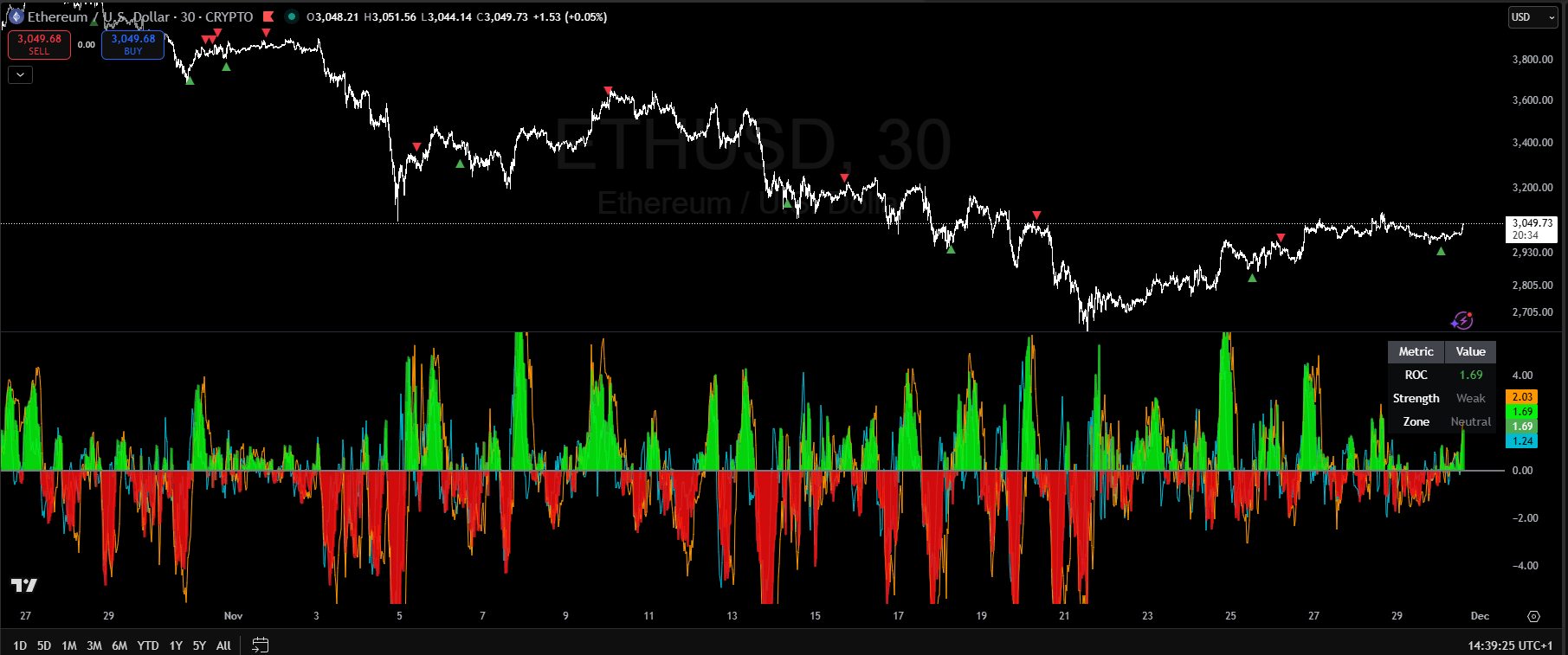Click the Strength value Weak
The height and width of the screenshot is (655, 1568).
[1470, 398]
